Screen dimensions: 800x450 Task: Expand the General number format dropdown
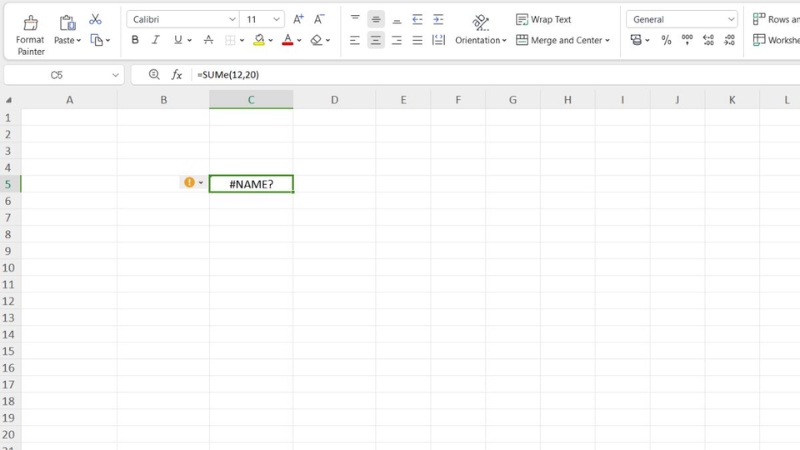(x=731, y=19)
